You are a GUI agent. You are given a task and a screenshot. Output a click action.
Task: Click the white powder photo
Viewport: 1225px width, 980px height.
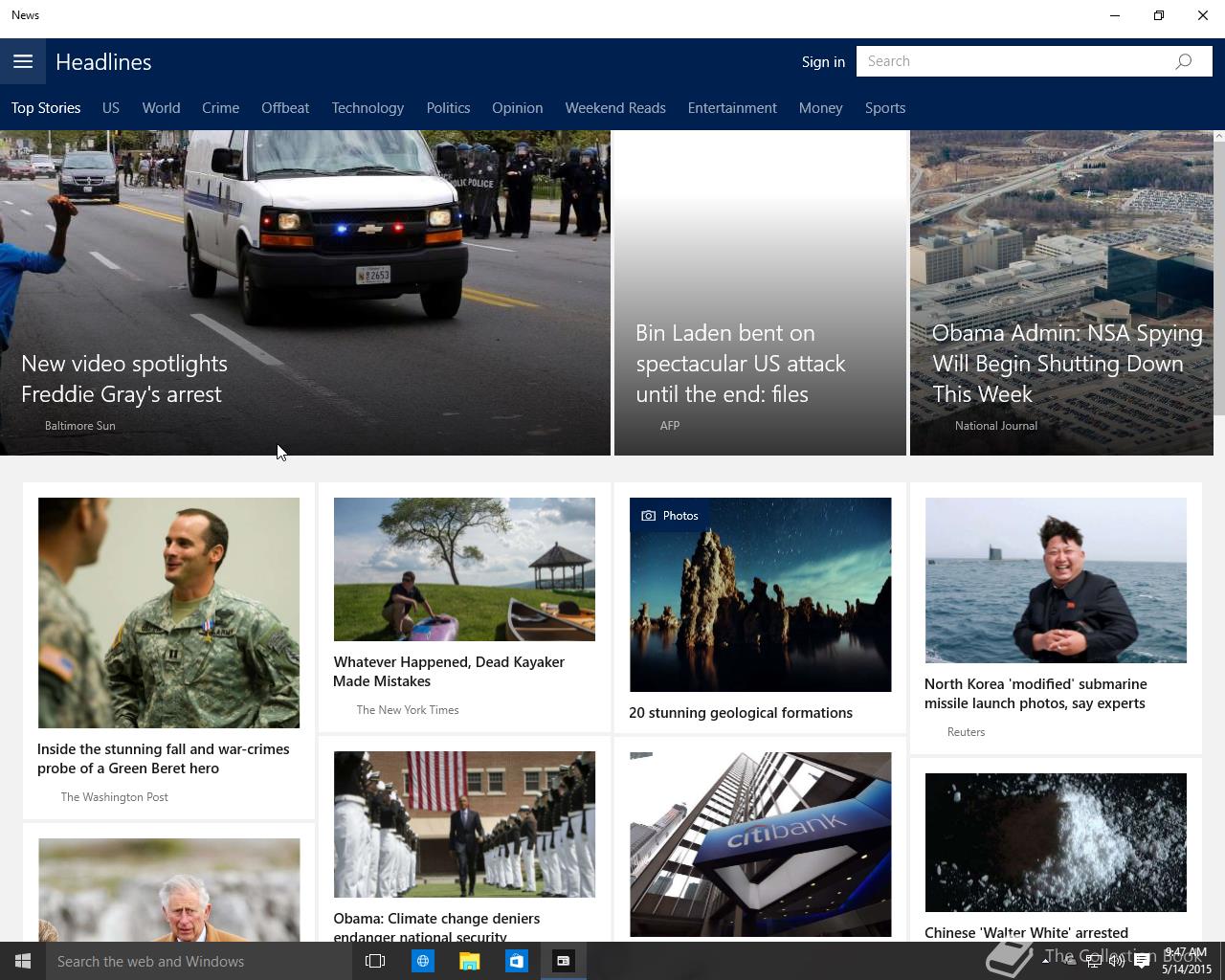[x=1056, y=842]
